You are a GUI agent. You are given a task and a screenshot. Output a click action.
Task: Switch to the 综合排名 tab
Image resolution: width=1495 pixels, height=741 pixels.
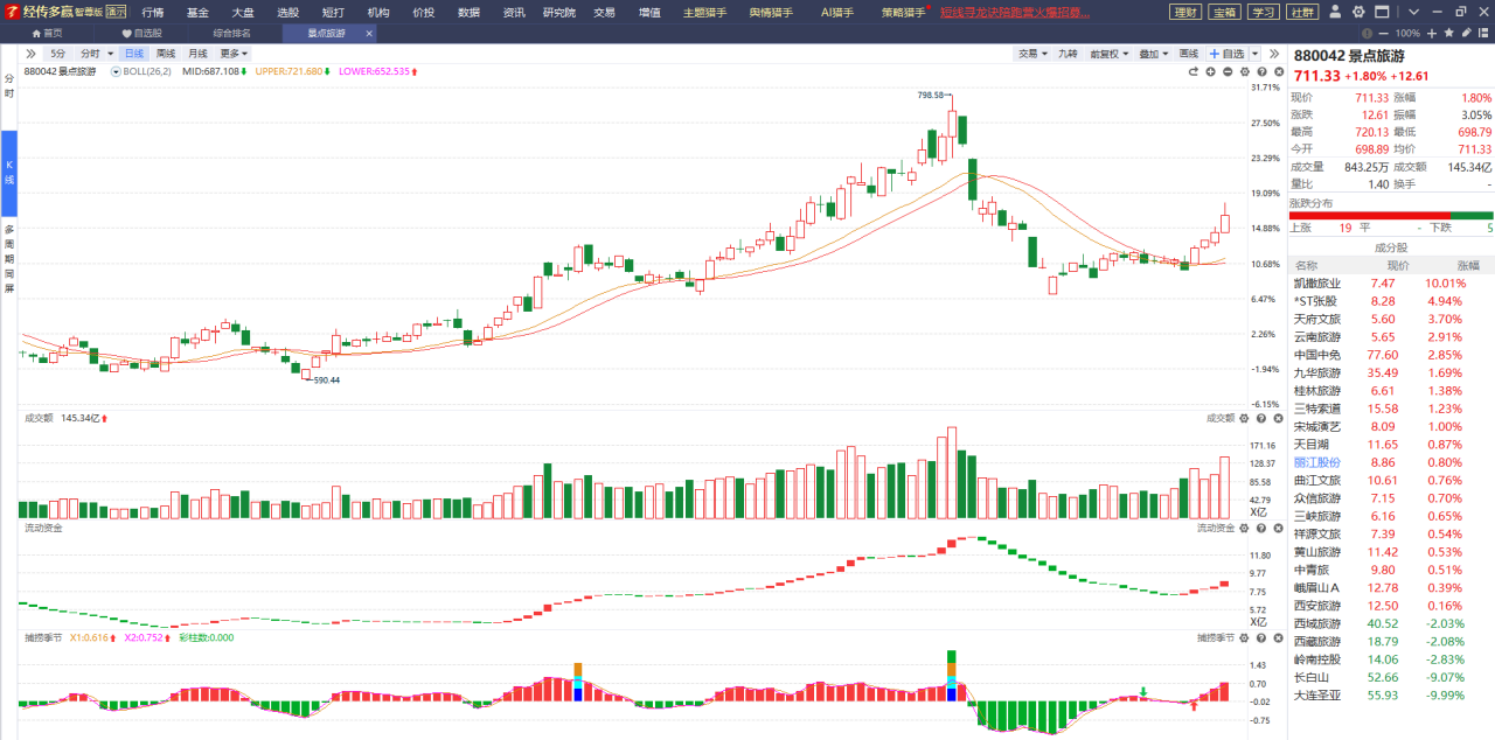231,33
